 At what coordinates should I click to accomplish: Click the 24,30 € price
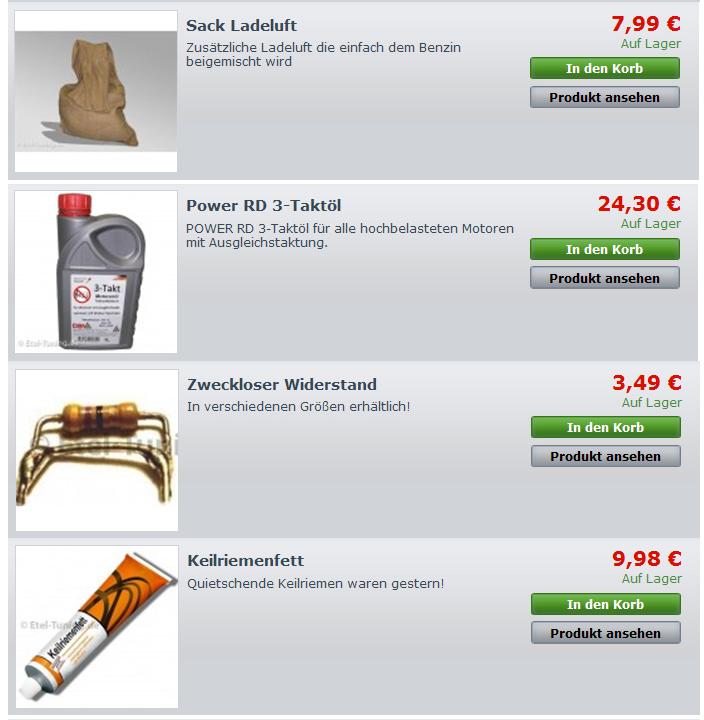(x=639, y=204)
